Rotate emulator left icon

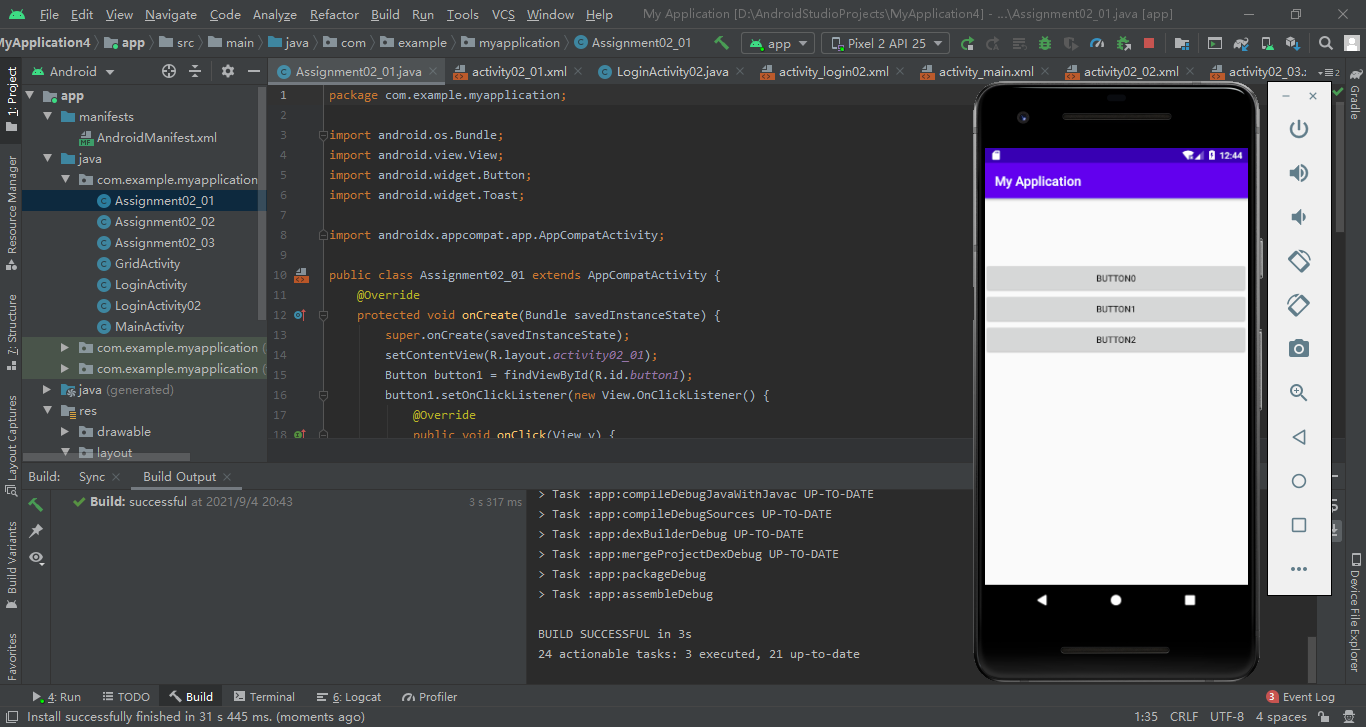pos(1298,261)
